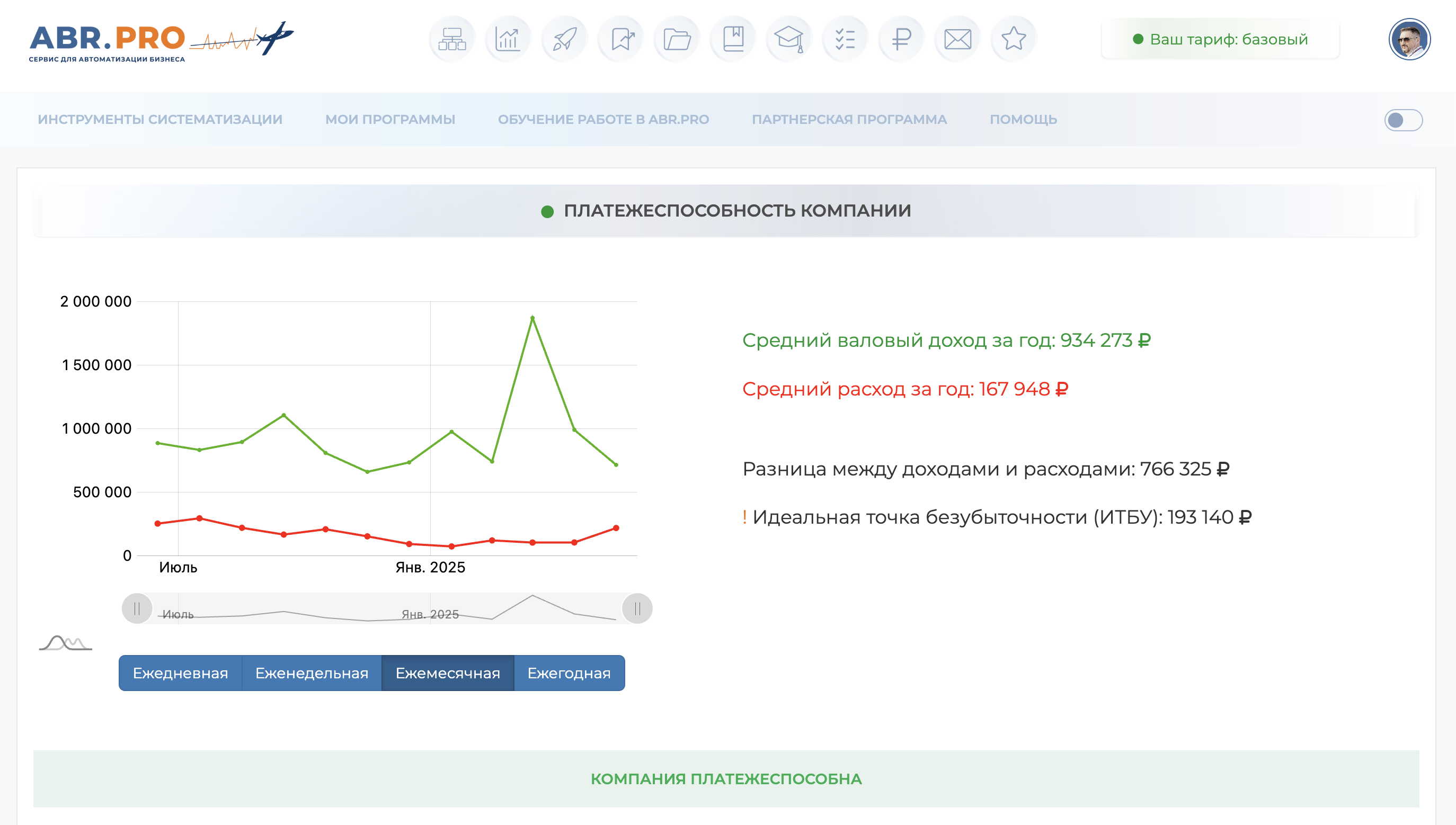Screen dimensions: 1456x825
Task: Click the rocket icon in toolbar
Action: point(564,39)
